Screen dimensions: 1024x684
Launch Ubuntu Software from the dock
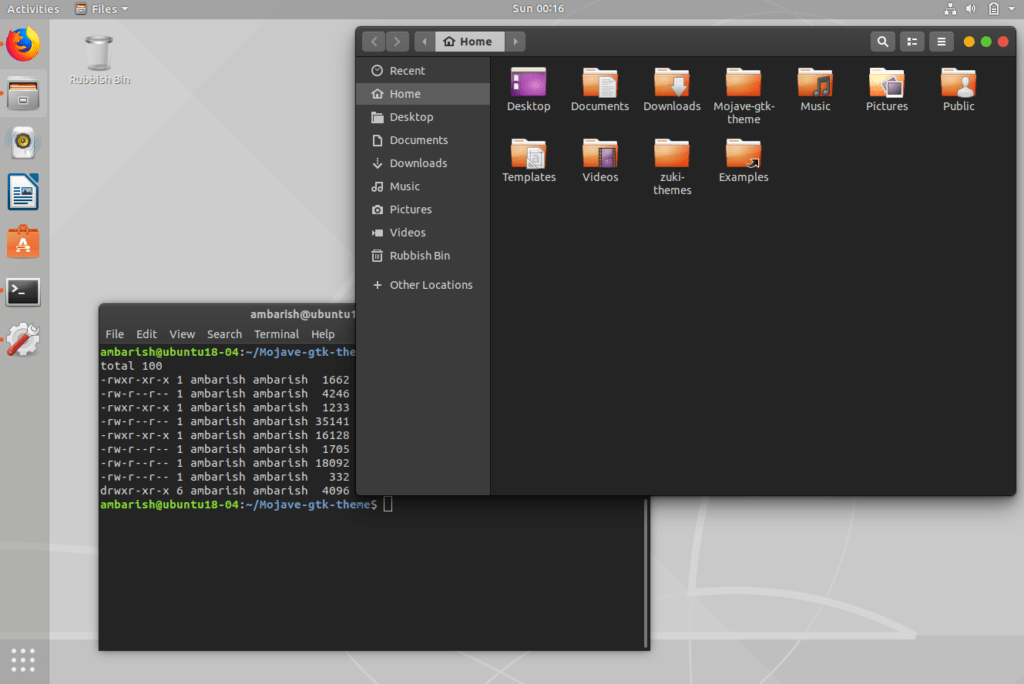tap(22, 239)
